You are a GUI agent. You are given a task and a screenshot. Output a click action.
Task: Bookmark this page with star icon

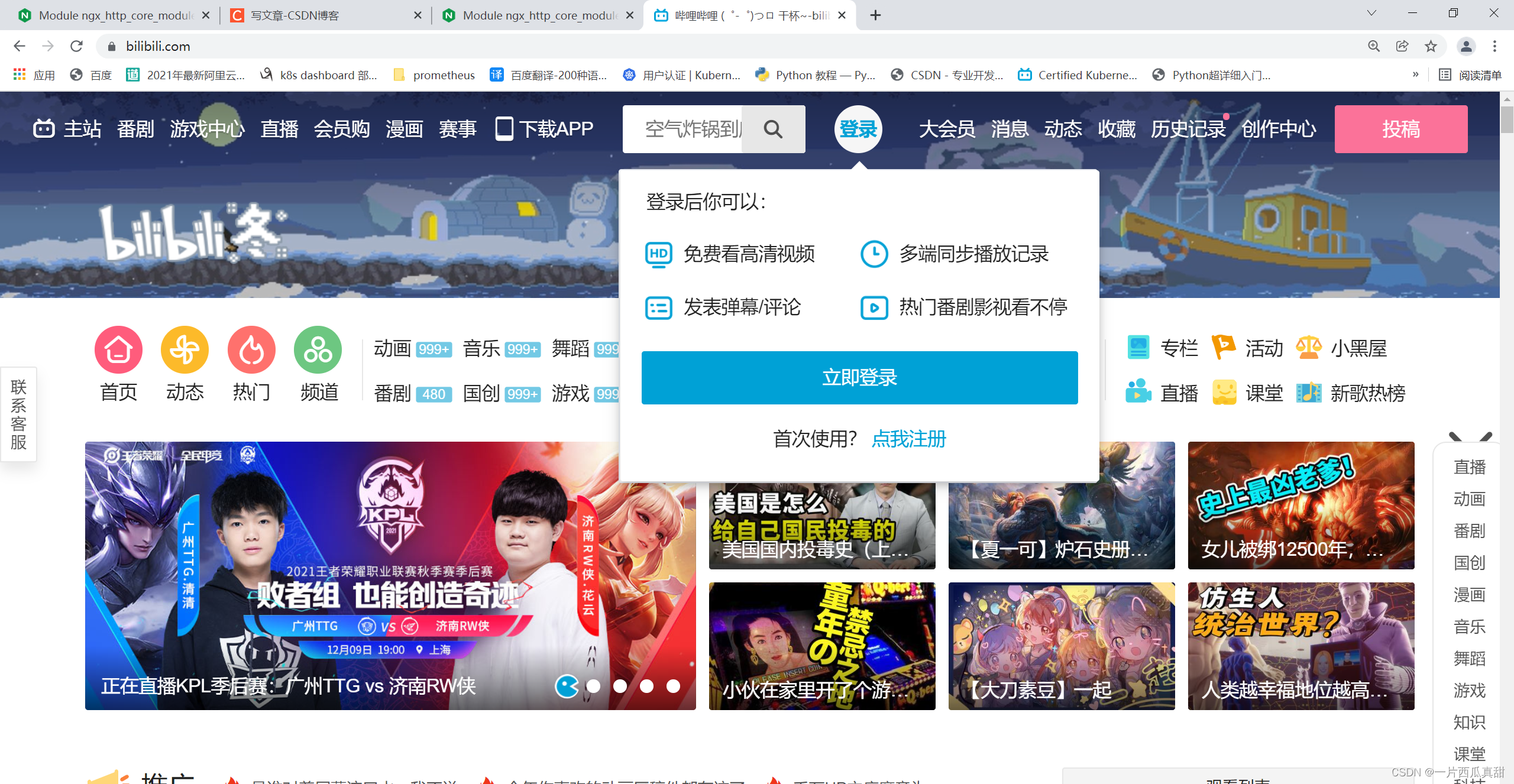(1431, 46)
